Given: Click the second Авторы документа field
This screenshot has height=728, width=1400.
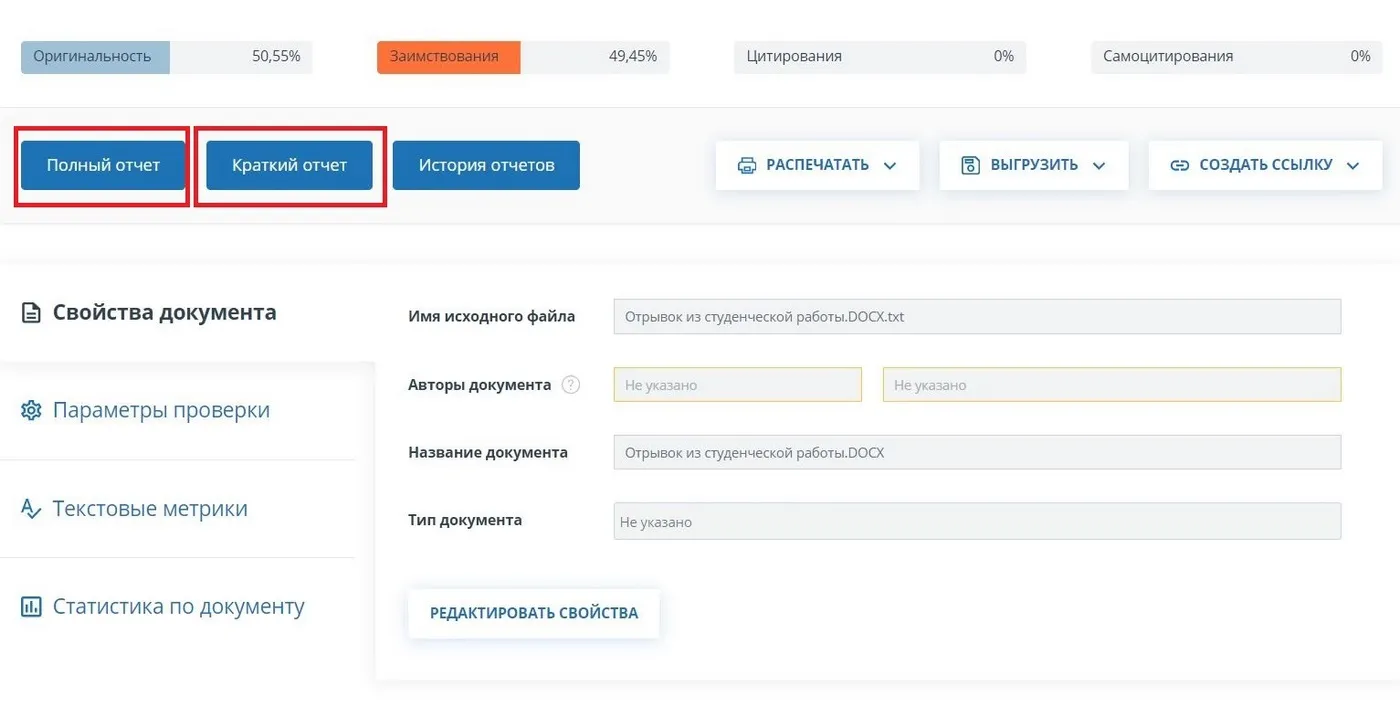Looking at the screenshot, I should (1112, 385).
